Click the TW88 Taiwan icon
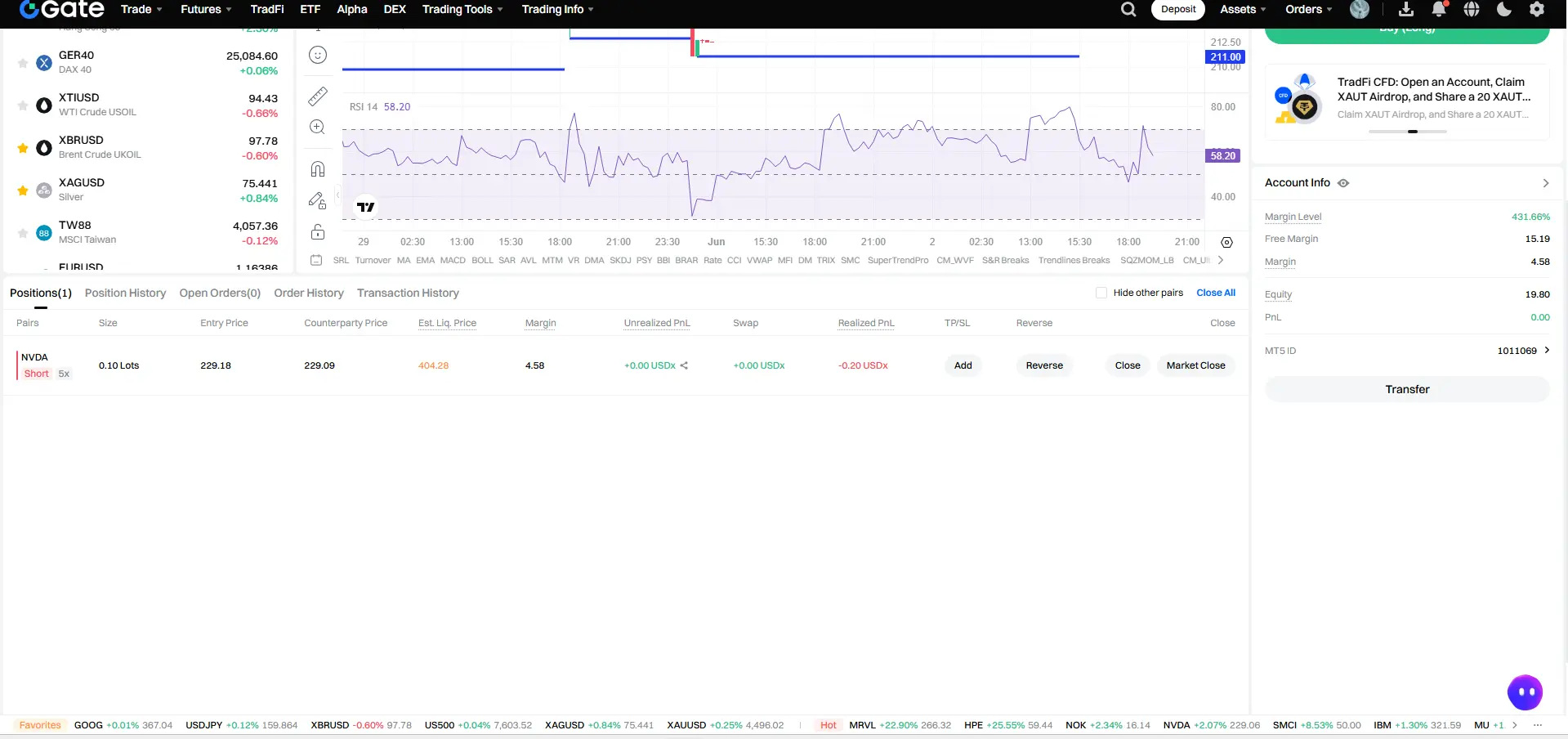The image size is (1568, 739). pos(44,233)
